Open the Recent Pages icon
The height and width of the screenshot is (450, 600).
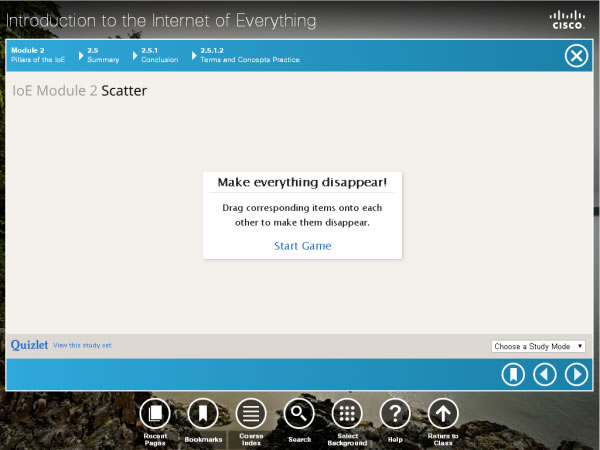click(155, 413)
